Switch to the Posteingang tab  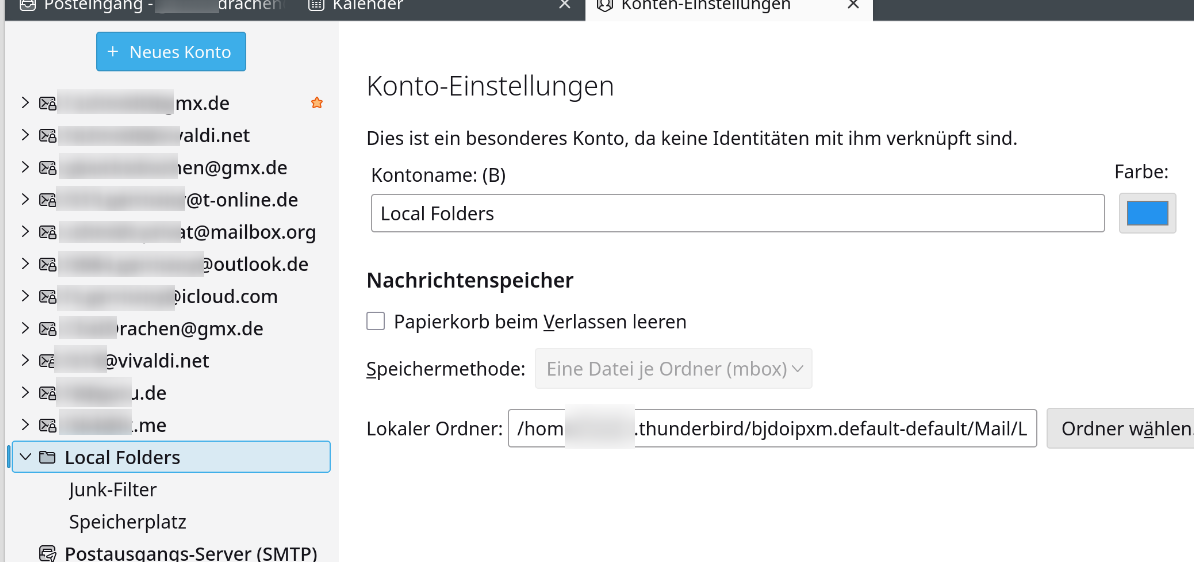150,6
